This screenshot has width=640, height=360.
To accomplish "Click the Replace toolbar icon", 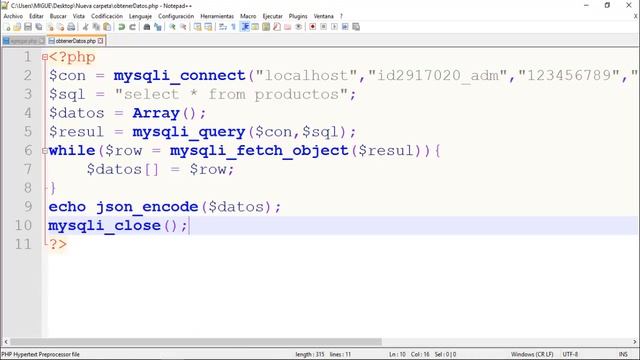I will point(158,27).
